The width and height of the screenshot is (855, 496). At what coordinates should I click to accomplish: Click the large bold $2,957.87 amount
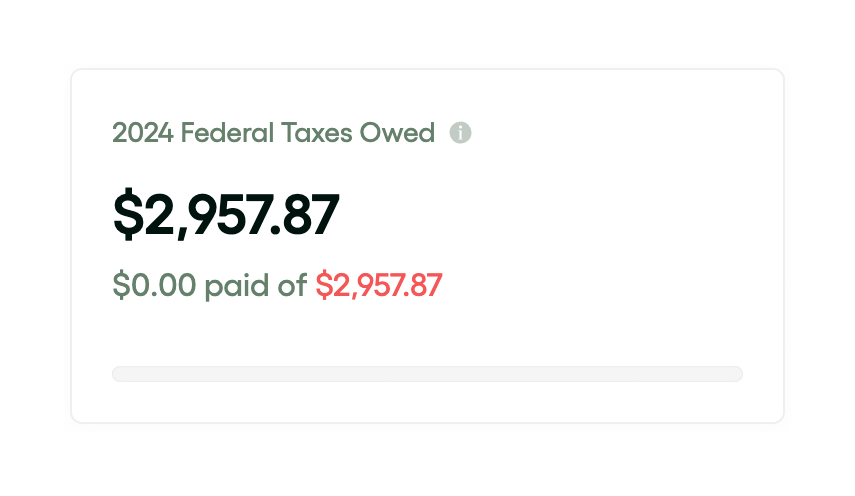226,215
